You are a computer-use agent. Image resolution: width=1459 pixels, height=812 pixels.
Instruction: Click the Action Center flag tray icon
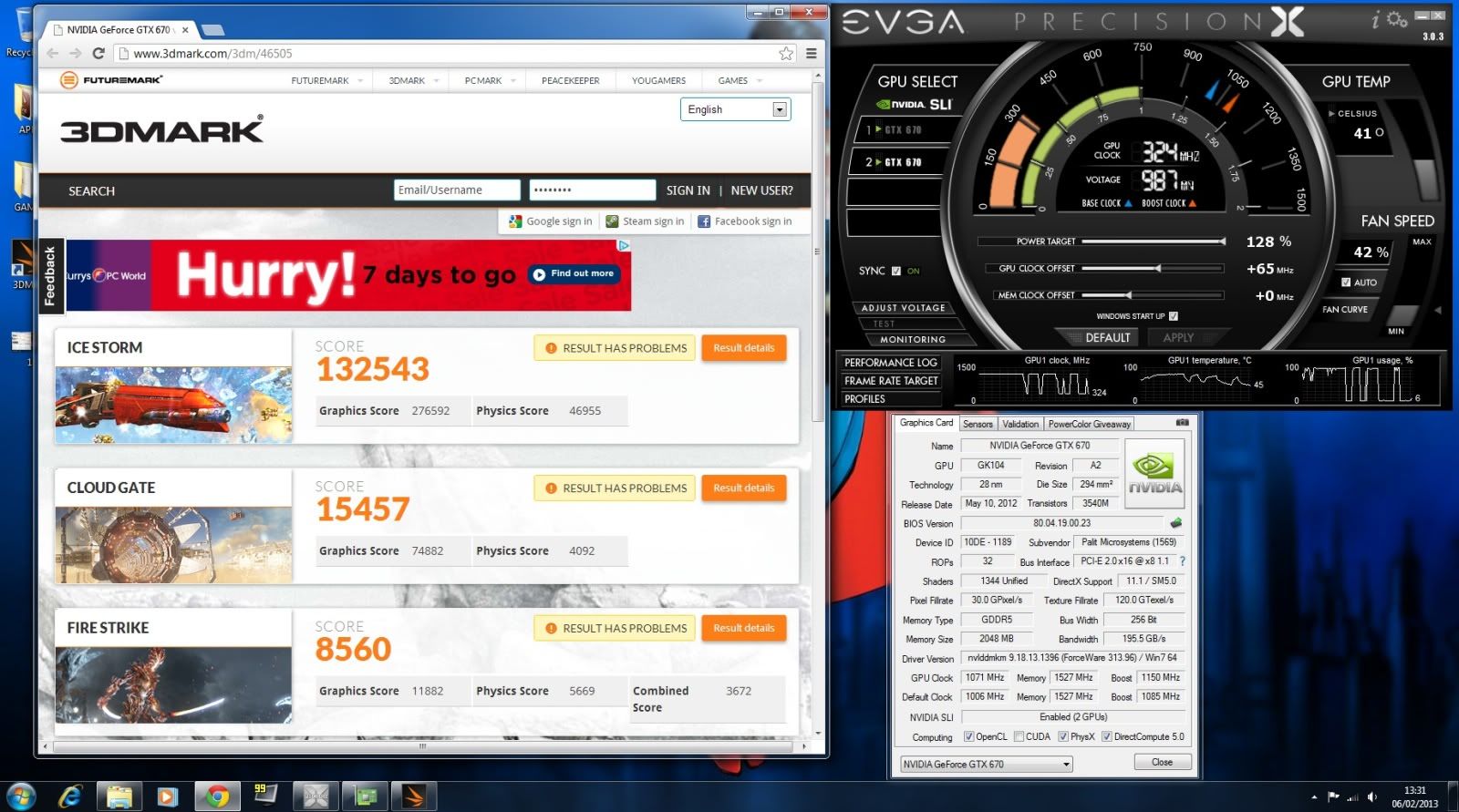pos(1333,797)
